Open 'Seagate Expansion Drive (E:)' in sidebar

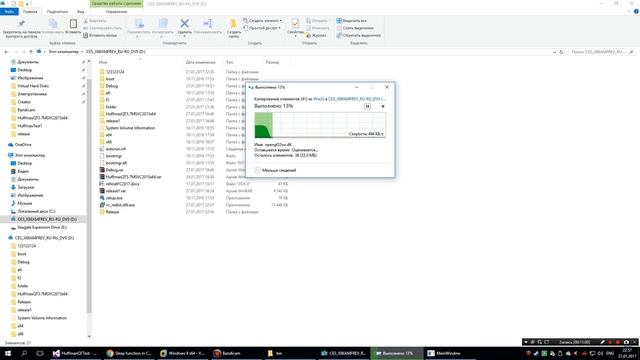42,227
